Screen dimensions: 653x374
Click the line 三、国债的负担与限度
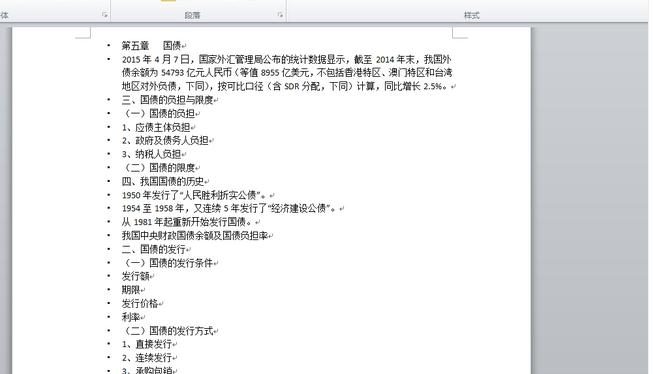tap(167, 100)
